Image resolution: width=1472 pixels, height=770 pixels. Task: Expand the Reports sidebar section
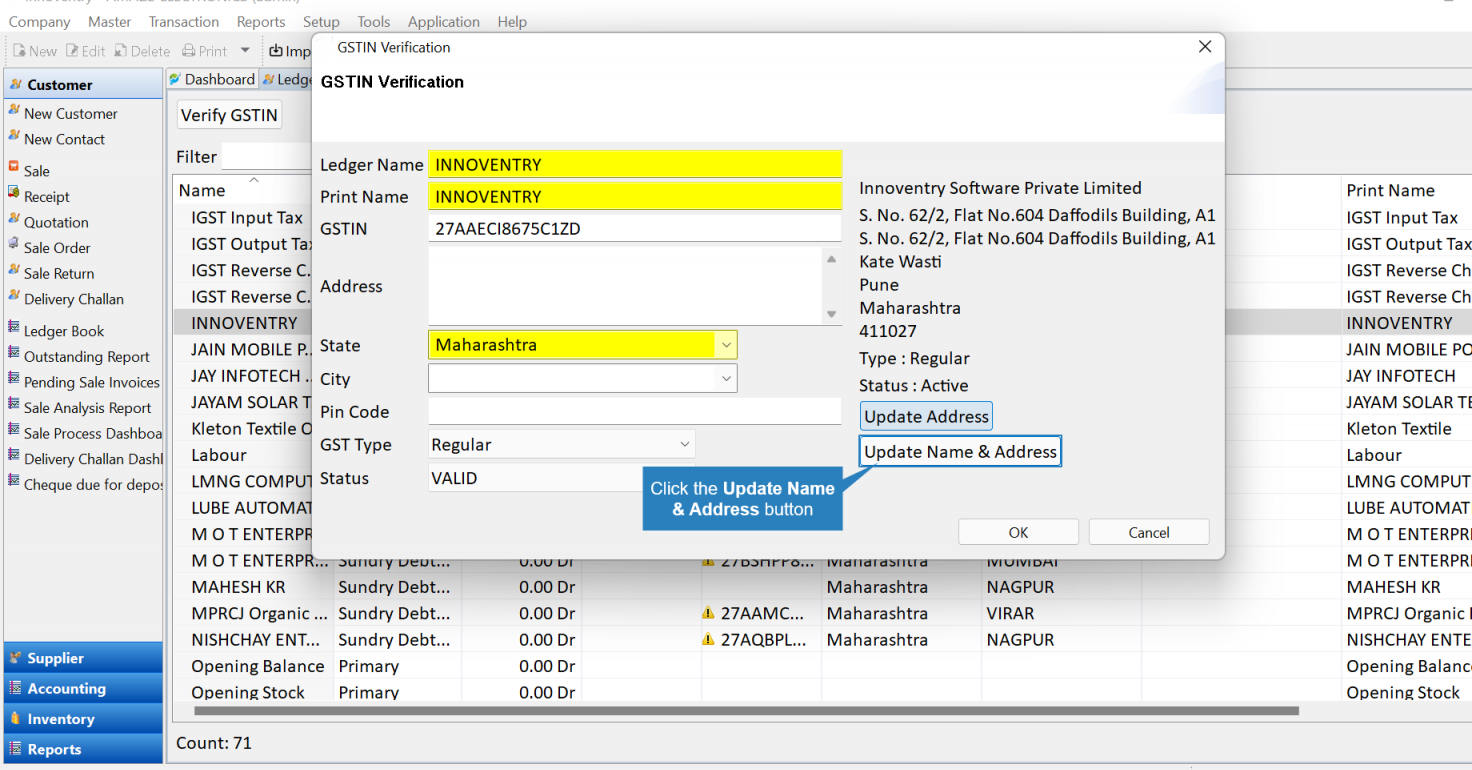[83, 749]
